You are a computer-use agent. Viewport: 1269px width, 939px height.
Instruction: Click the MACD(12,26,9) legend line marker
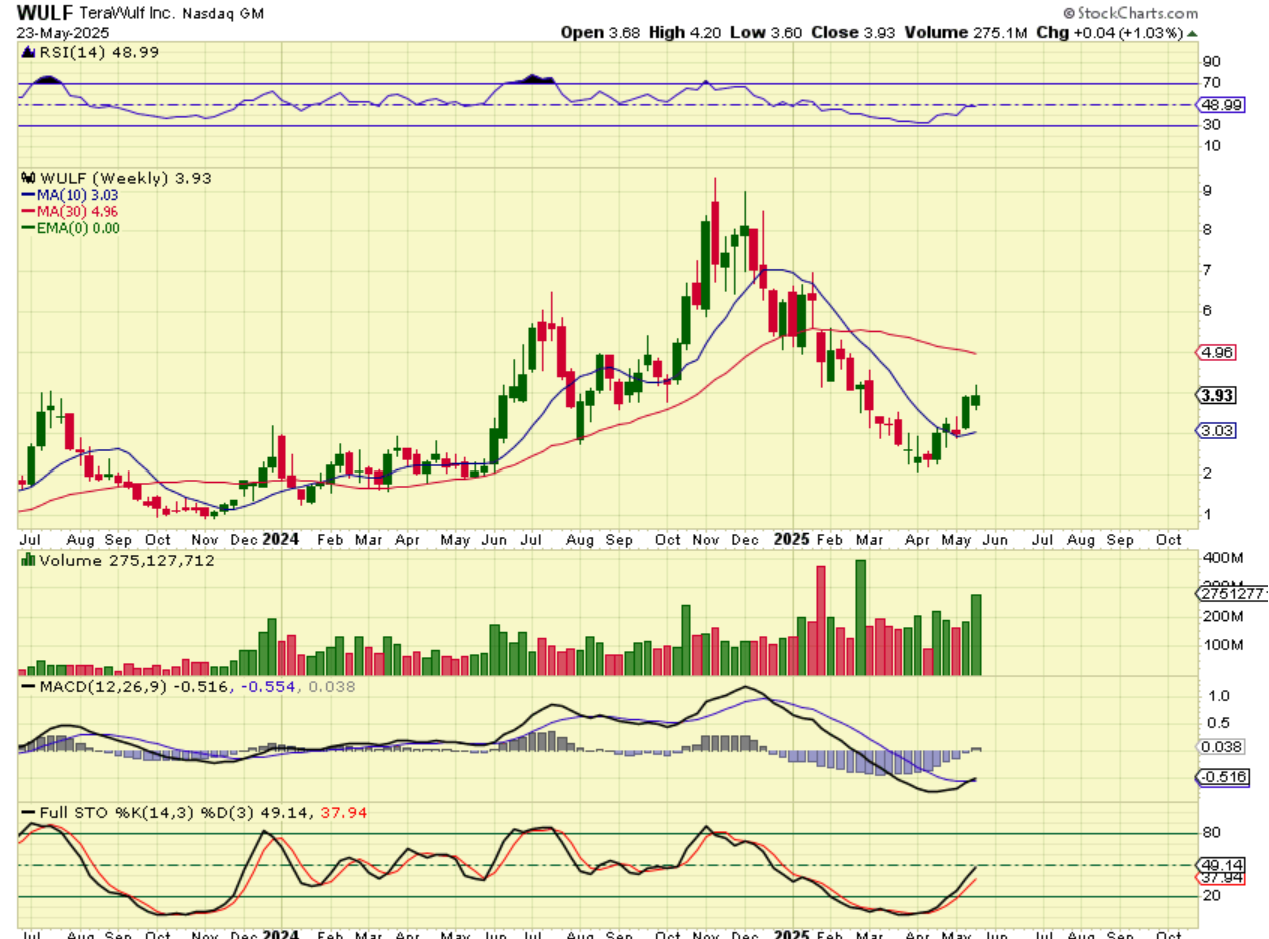[x=27, y=688]
